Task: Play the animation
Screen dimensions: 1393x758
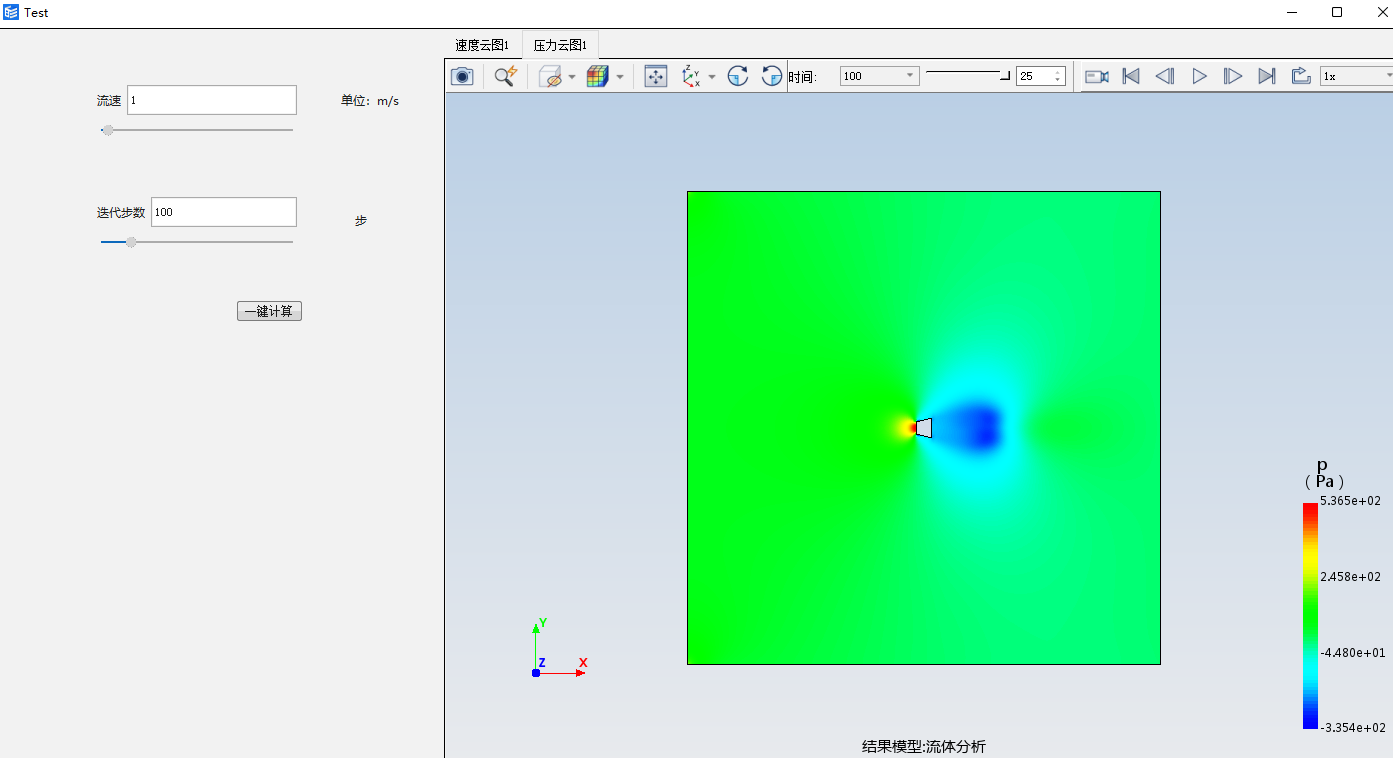Action: 1199,76
